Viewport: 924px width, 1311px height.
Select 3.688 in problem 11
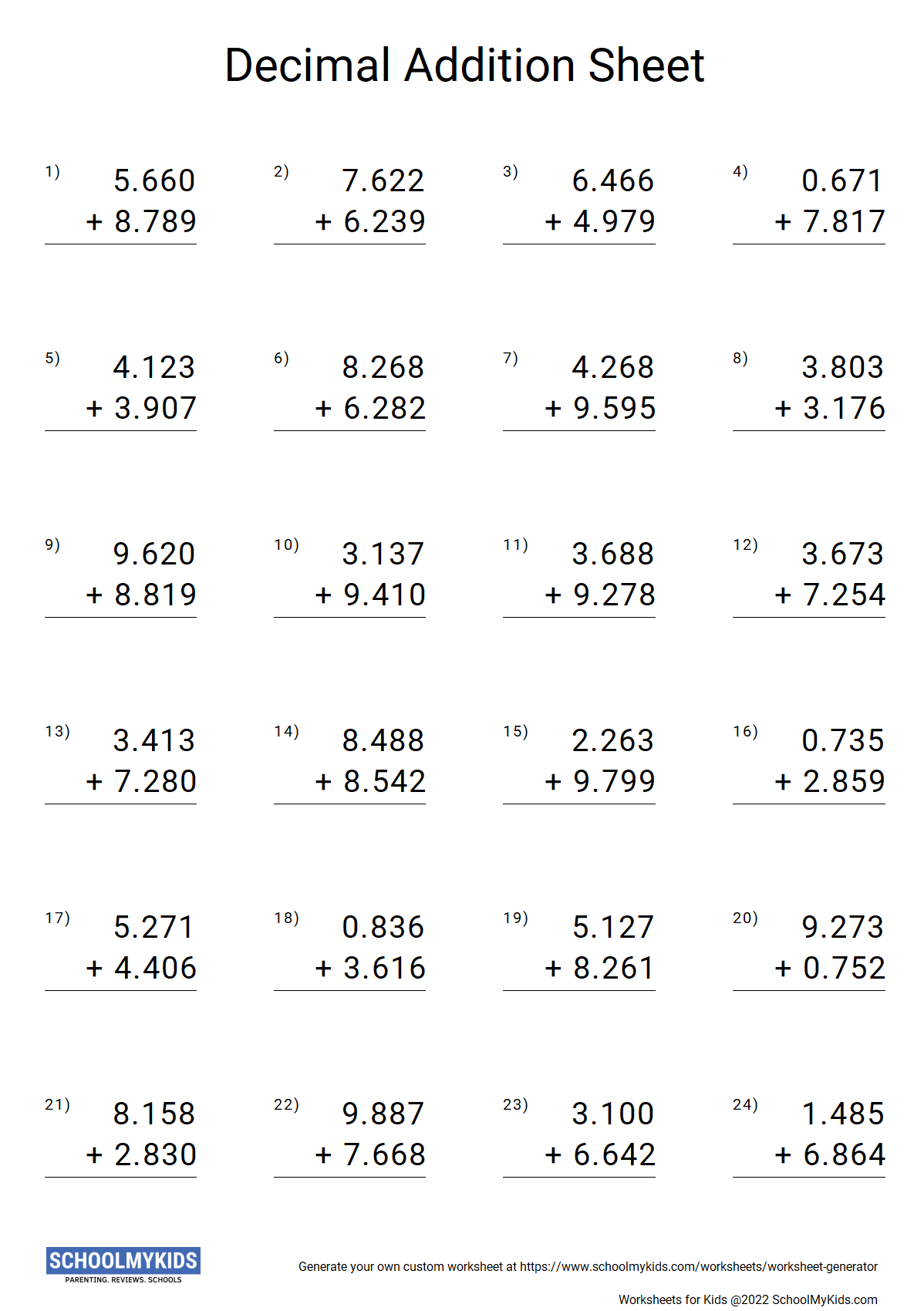pos(612,554)
